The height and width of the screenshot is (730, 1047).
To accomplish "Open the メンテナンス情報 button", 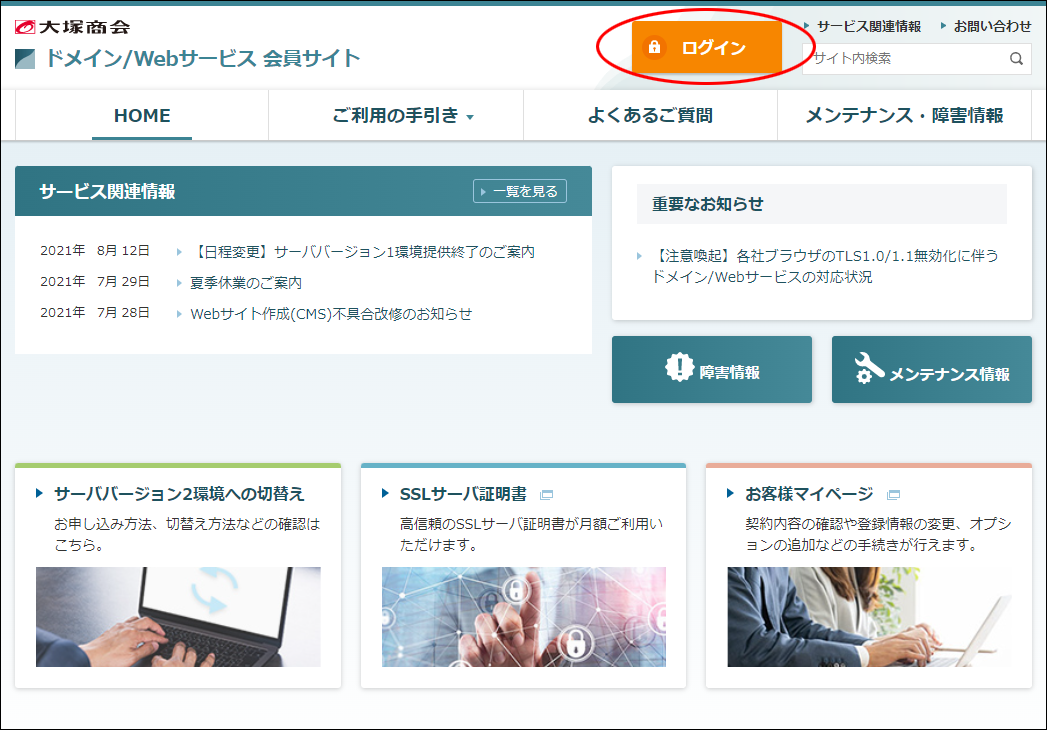I will [x=931, y=369].
